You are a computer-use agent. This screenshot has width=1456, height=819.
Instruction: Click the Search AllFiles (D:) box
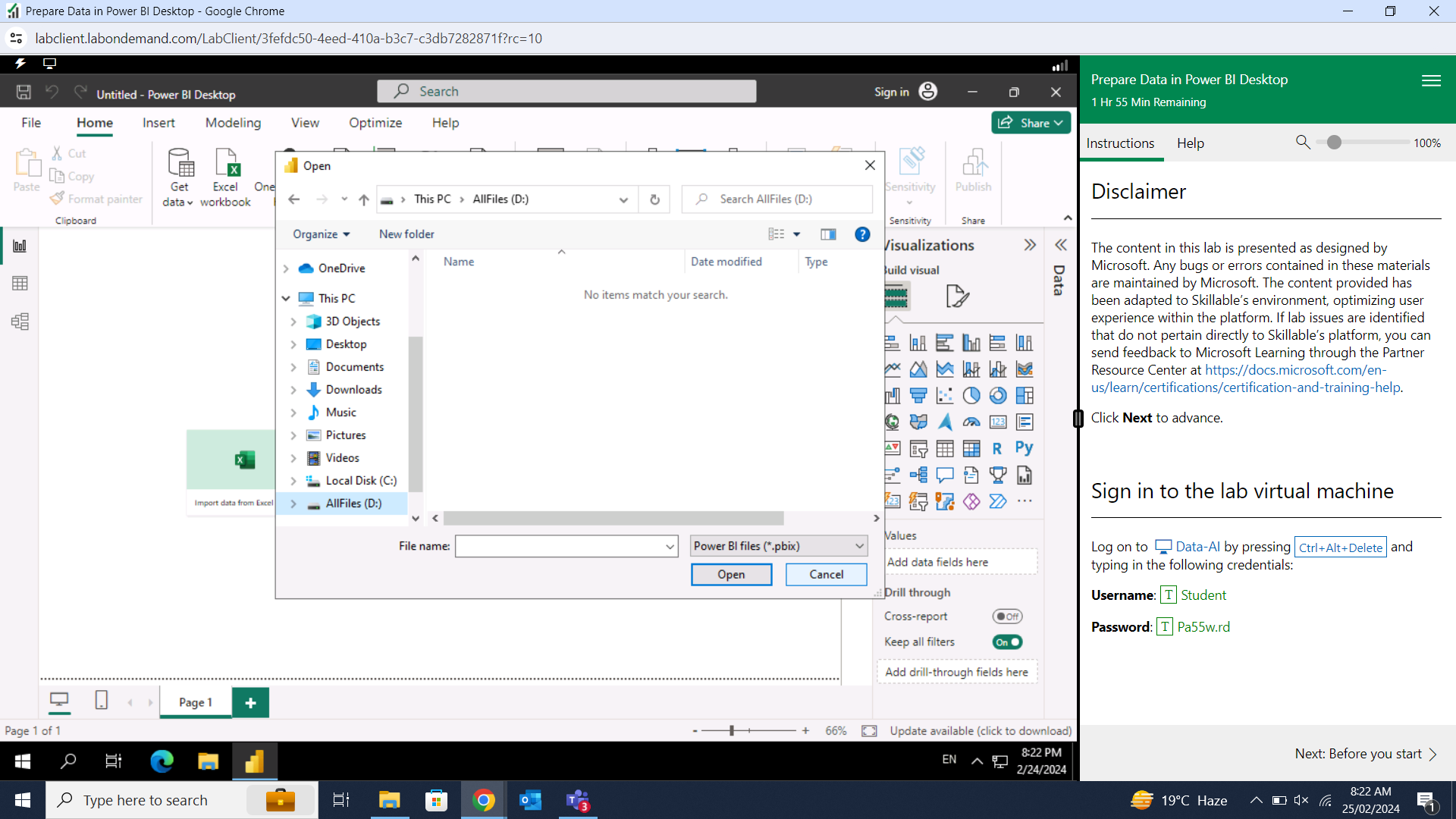click(777, 199)
